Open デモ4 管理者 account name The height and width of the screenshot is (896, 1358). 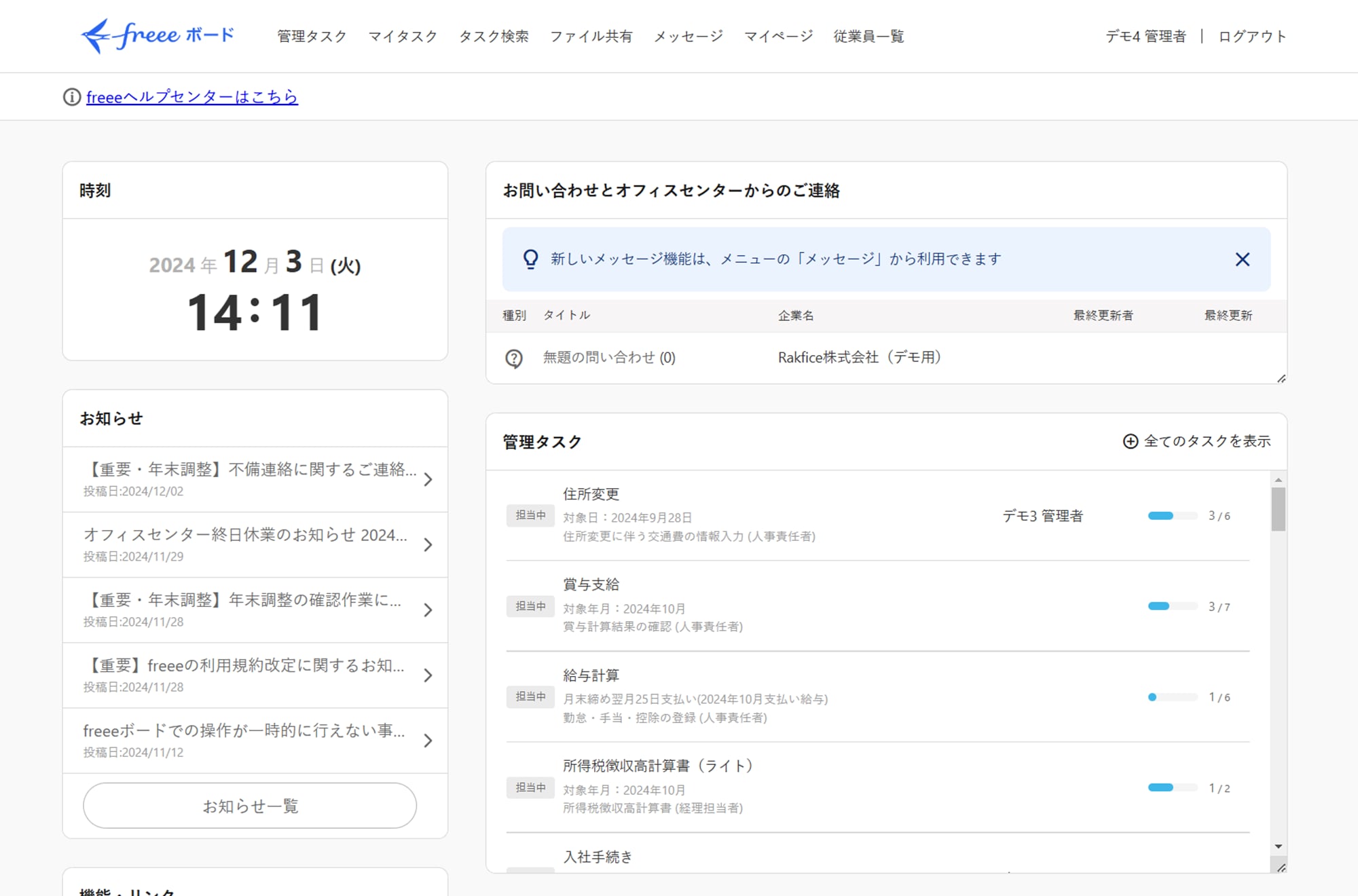1145,37
